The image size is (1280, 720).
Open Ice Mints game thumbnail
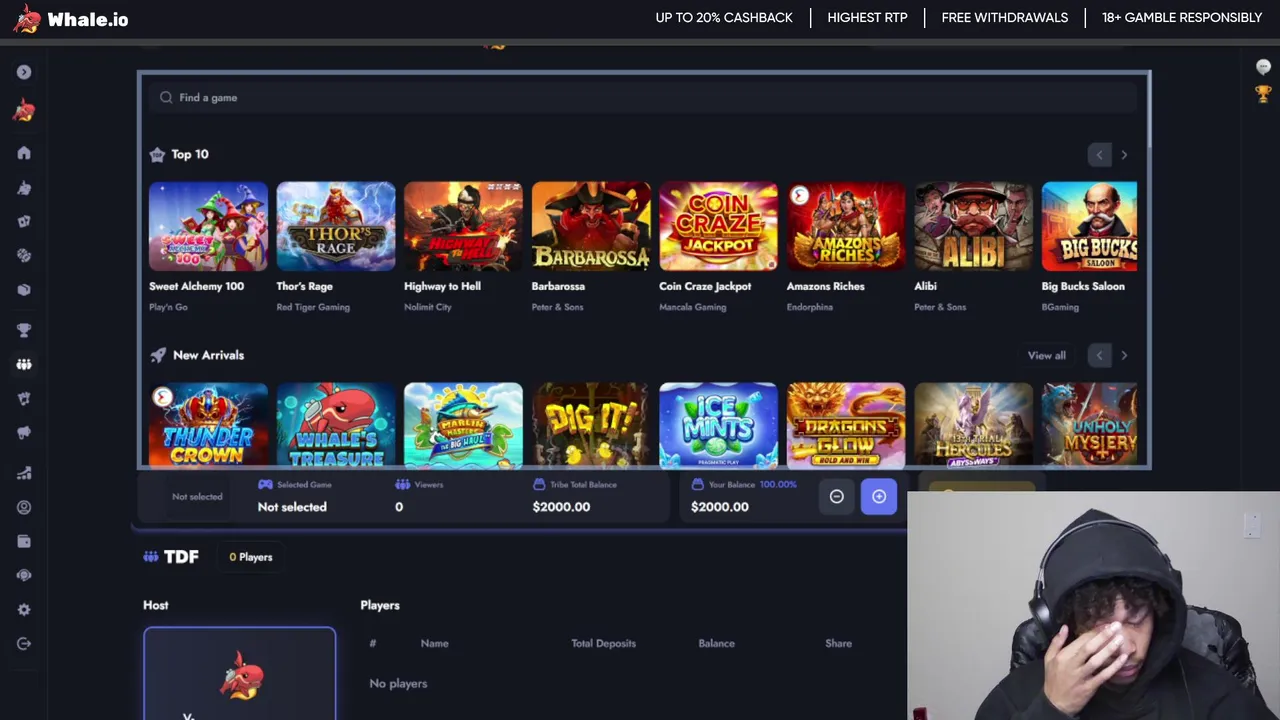pyautogui.click(x=718, y=425)
